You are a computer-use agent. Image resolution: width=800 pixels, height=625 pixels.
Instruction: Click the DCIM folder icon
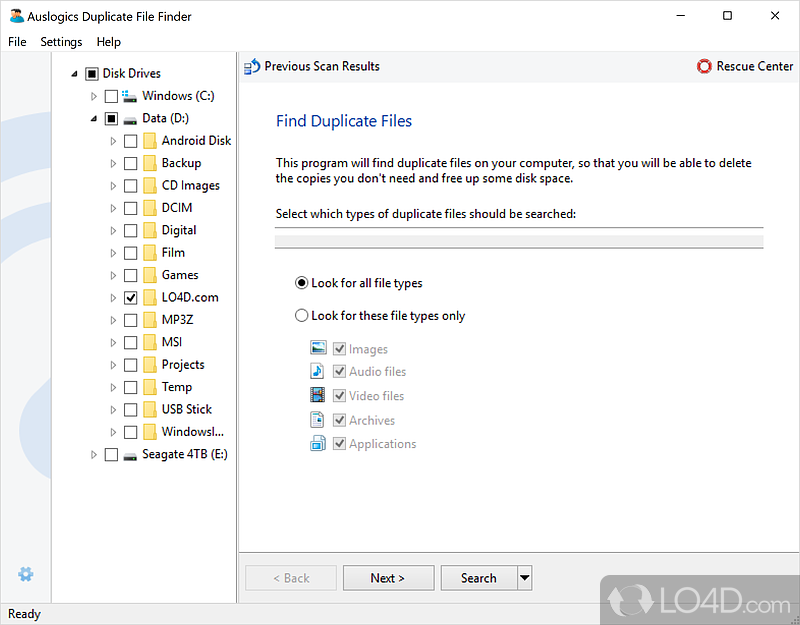[149, 208]
